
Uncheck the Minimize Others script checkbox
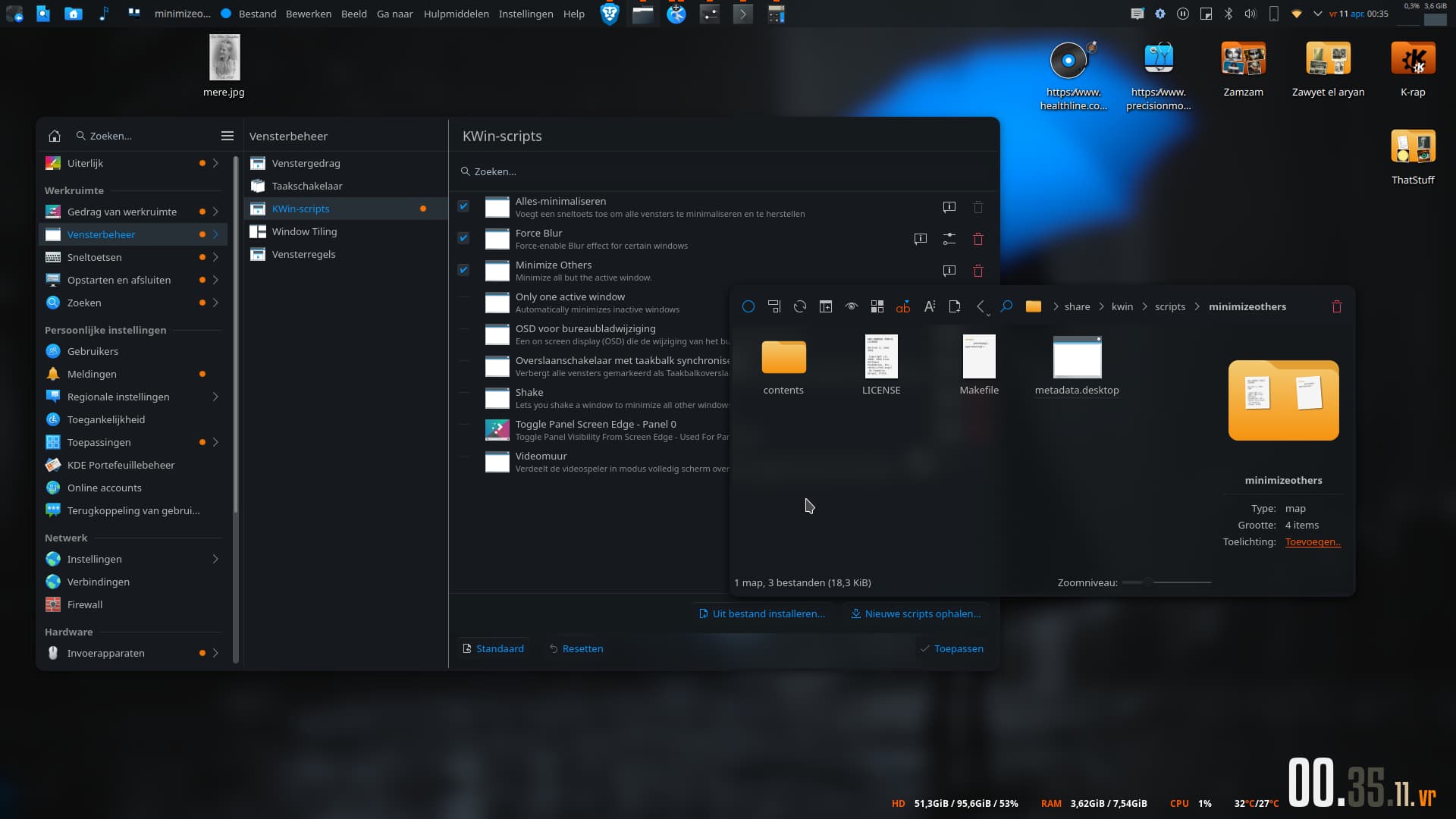(x=463, y=270)
